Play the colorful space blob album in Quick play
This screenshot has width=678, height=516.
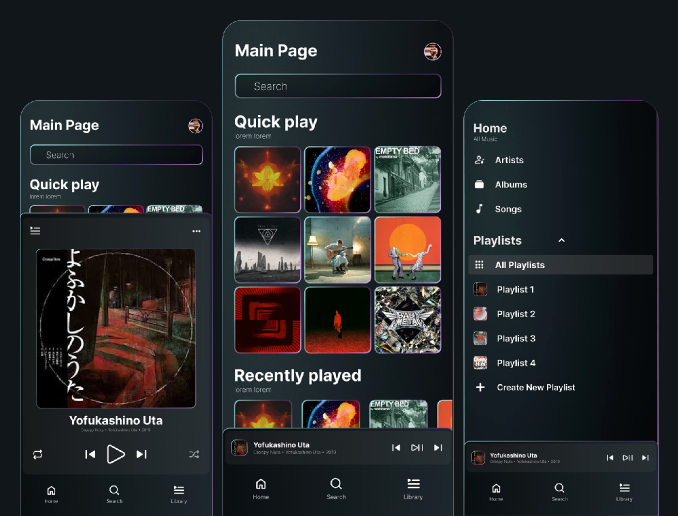pos(338,179)
